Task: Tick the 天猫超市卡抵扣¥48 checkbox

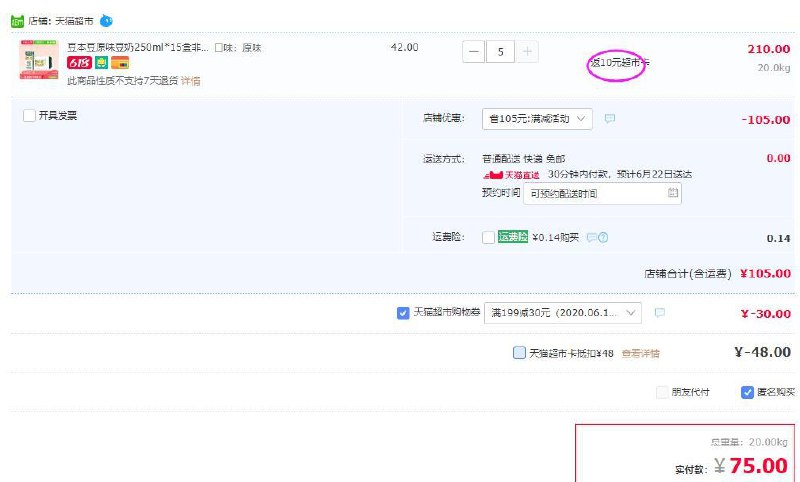Action: (519, 352)
